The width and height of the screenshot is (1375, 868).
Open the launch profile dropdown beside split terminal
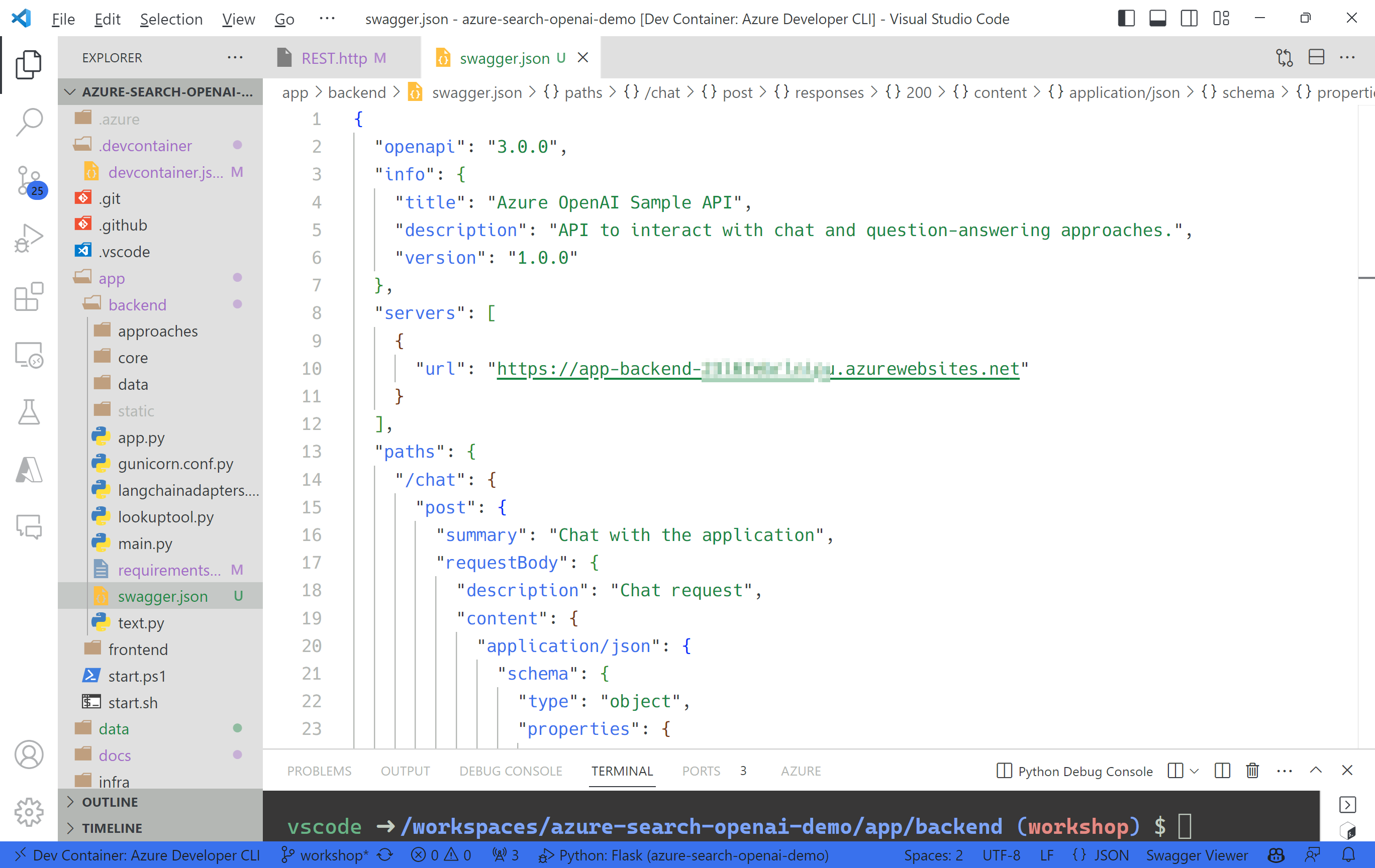pos(1194,771)
